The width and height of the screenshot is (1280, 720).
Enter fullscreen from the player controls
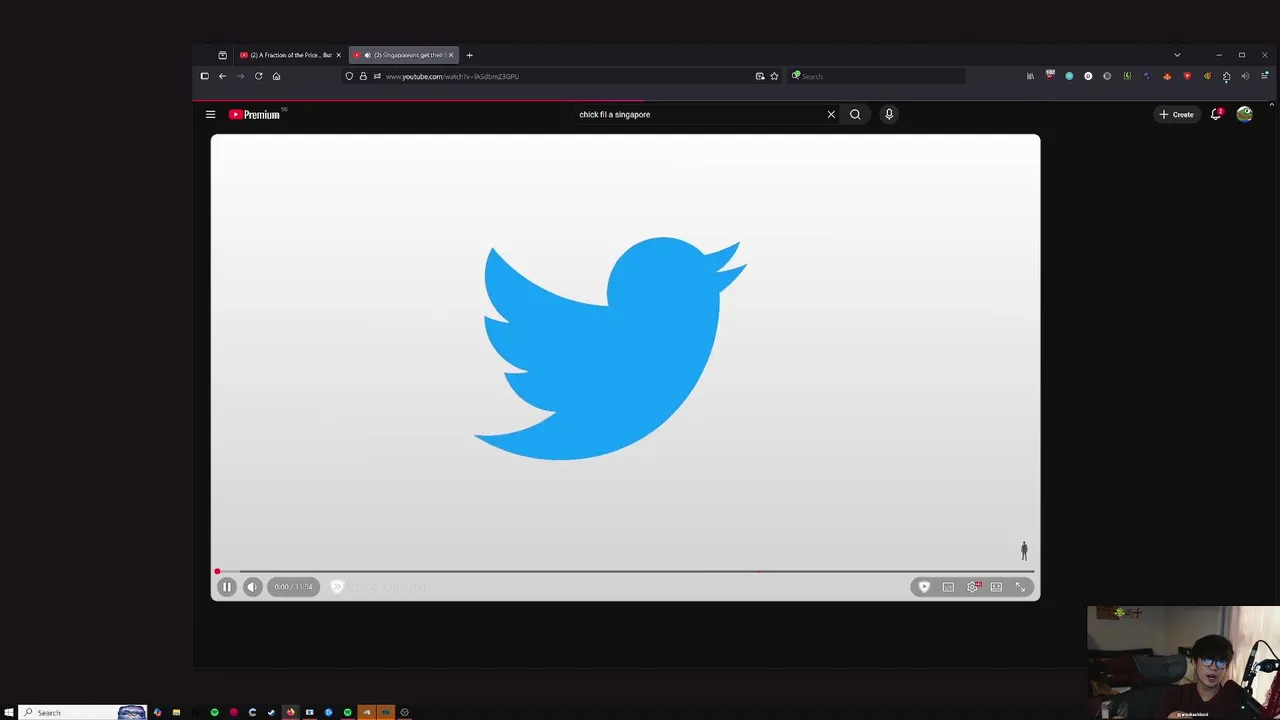(1020, 587)
